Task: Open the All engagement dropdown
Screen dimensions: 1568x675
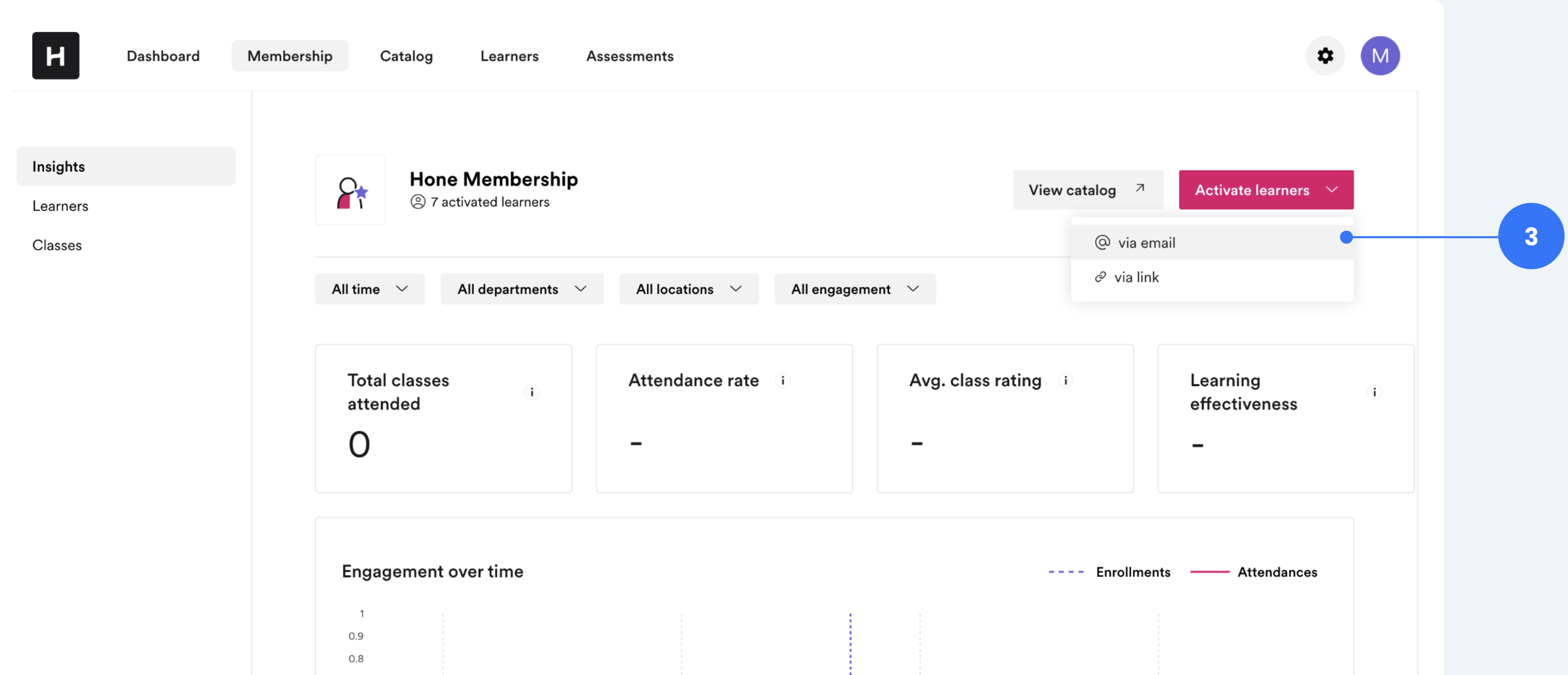Action: click(855, 289)
